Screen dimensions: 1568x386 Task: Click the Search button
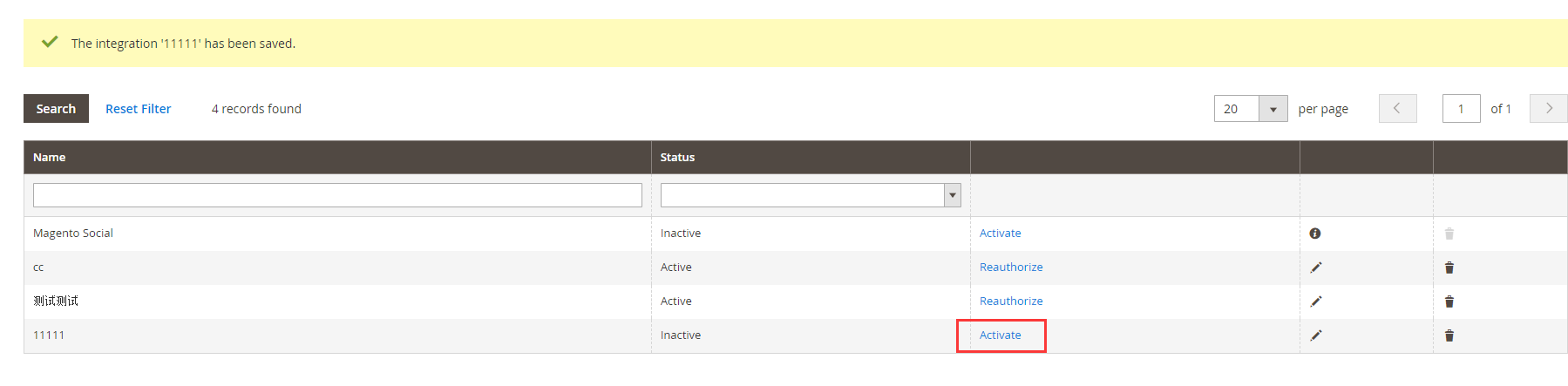pyautogui.click(x=56, y=109)
